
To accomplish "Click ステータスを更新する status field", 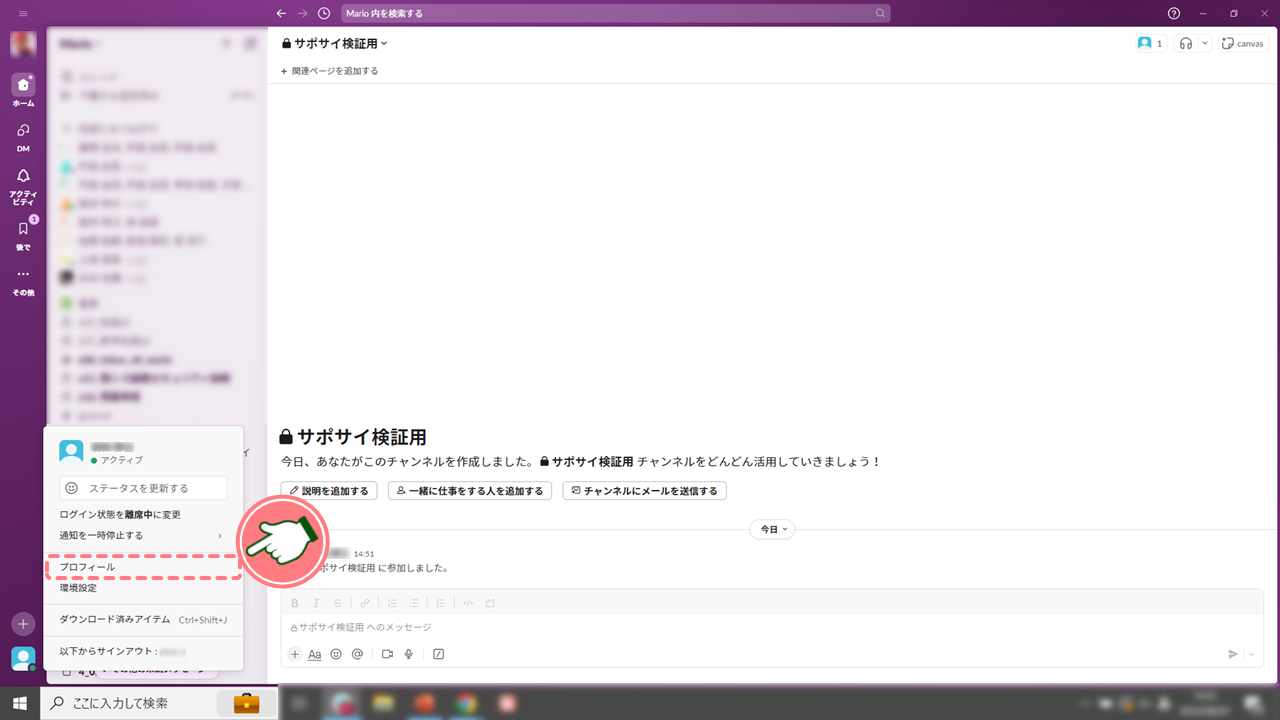I will click(143, 488).
